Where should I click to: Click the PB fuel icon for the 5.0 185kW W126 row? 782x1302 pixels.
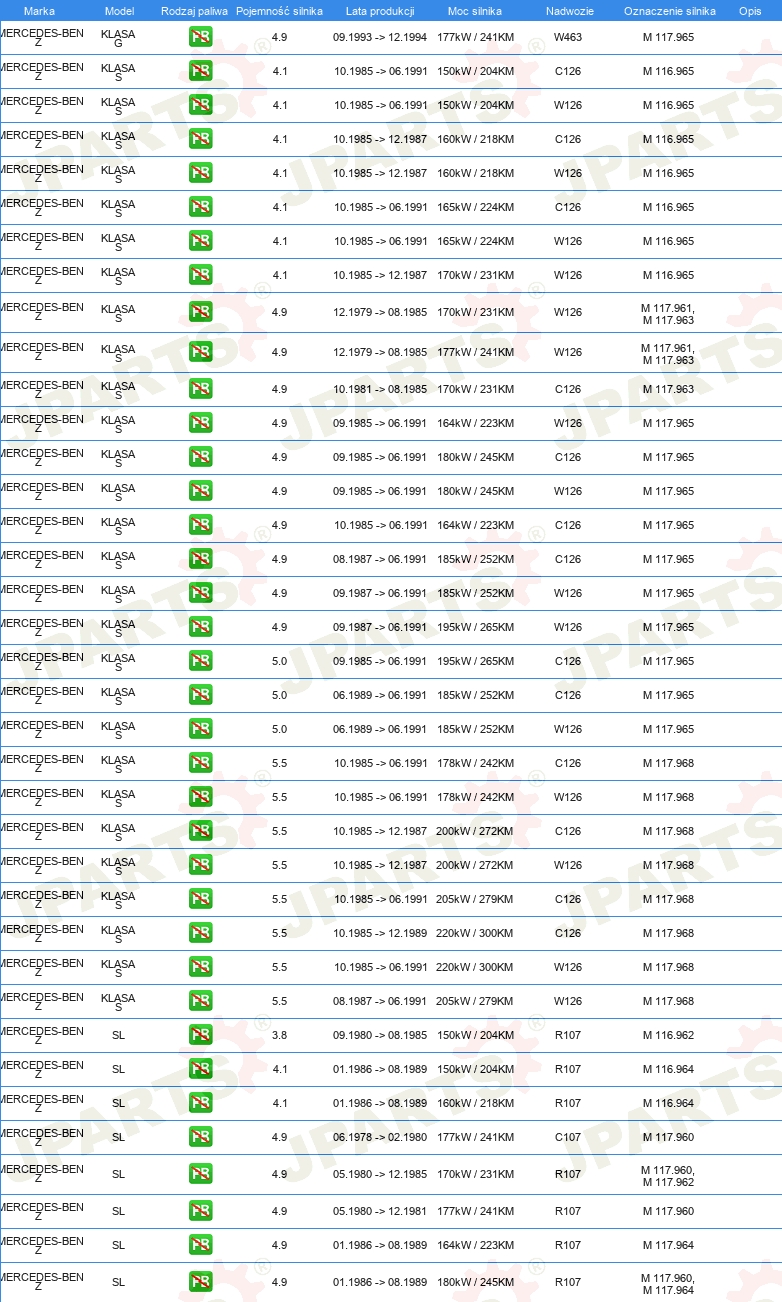200,730
